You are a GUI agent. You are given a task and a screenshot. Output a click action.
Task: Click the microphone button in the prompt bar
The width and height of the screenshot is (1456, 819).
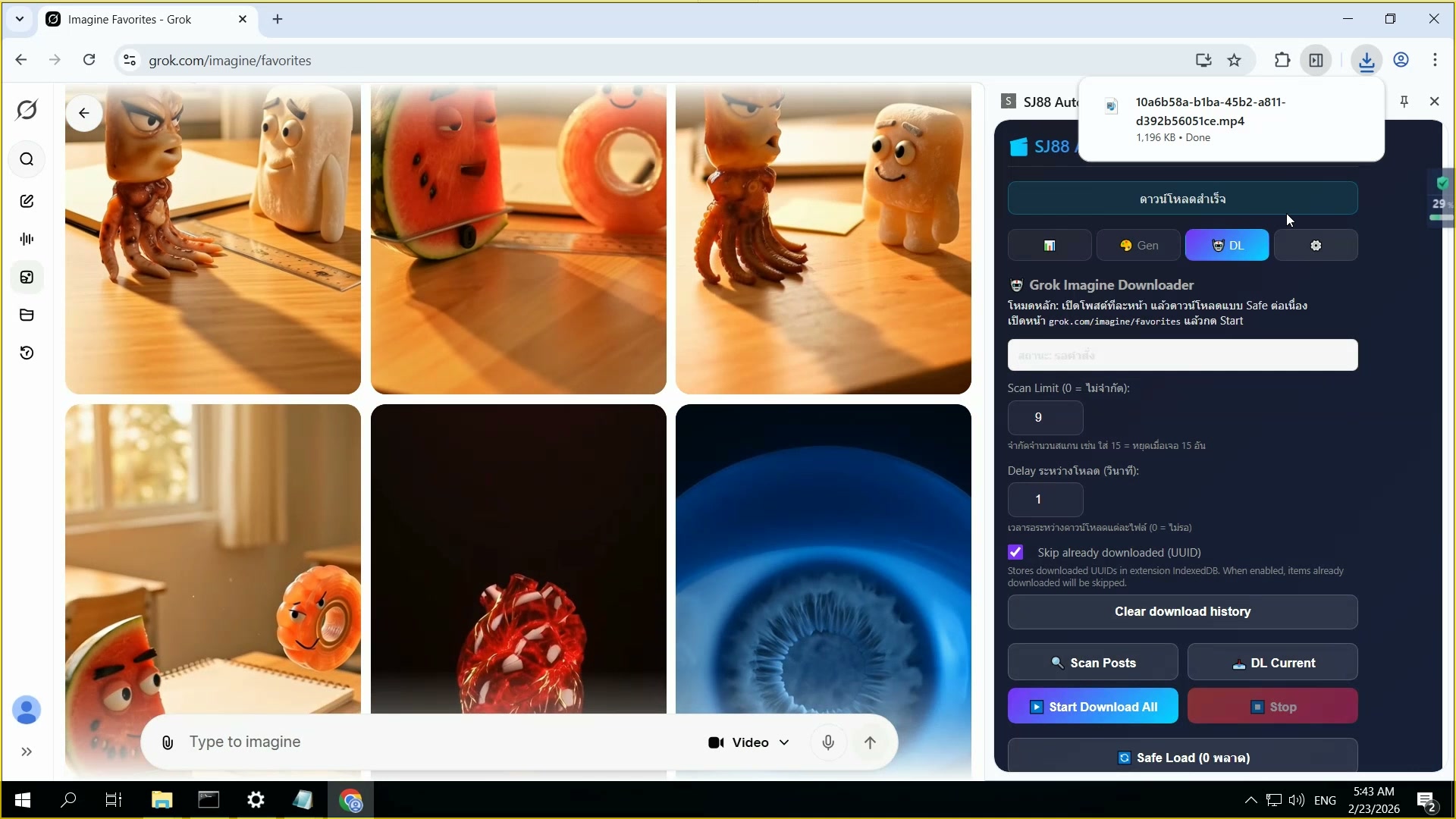[828, 742]
